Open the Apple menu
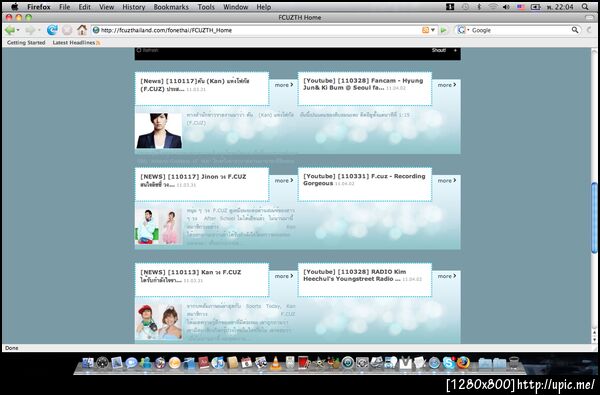This screenshot has width=600, height=395. click(14, 7)
